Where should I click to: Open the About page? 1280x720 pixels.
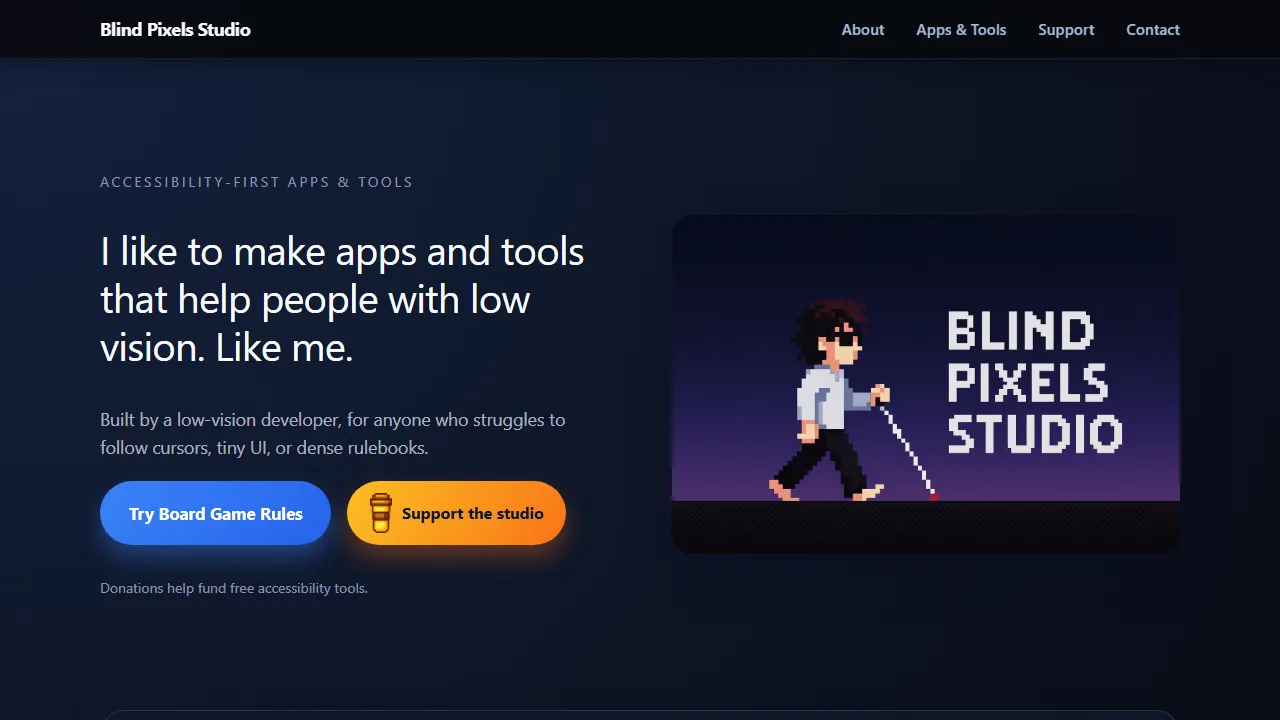[862, 29]
